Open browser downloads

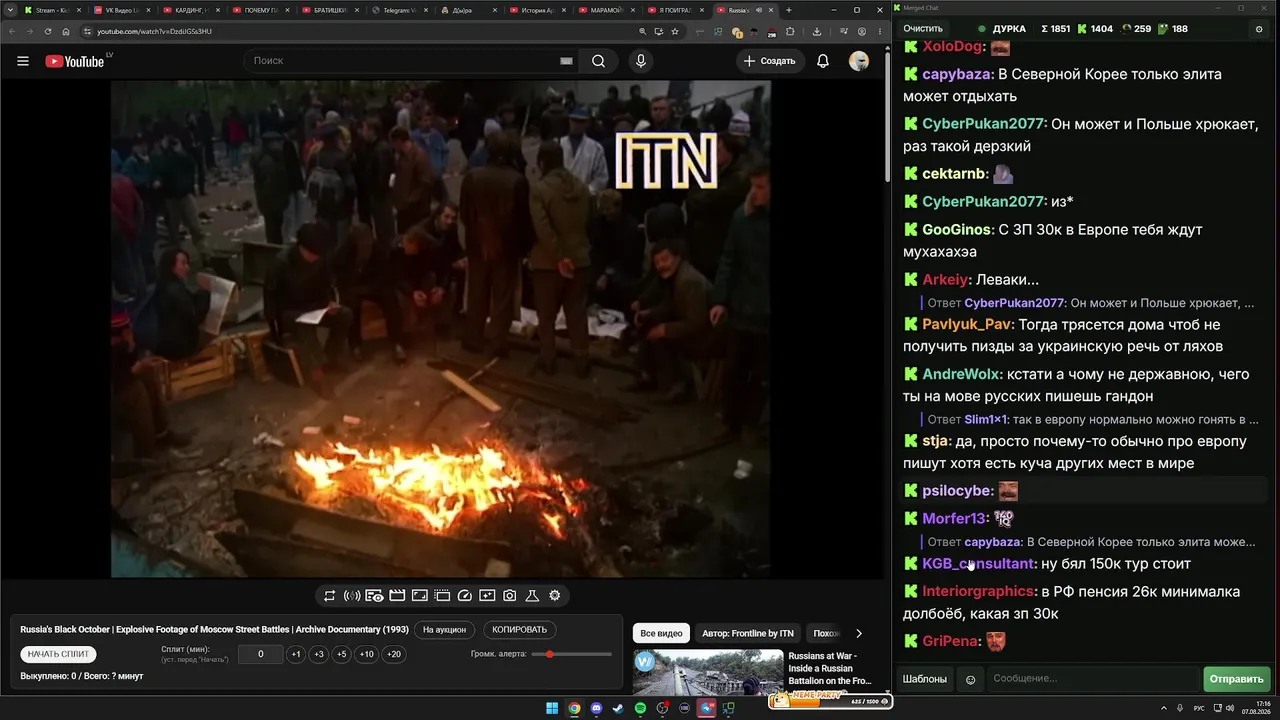tap(817, 31)
